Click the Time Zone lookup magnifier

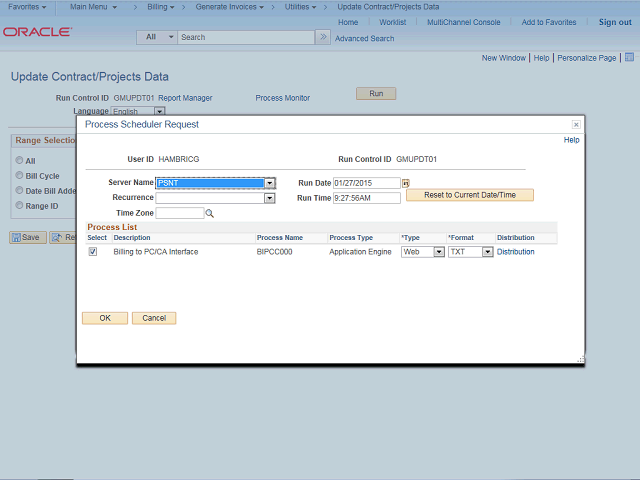210,213
